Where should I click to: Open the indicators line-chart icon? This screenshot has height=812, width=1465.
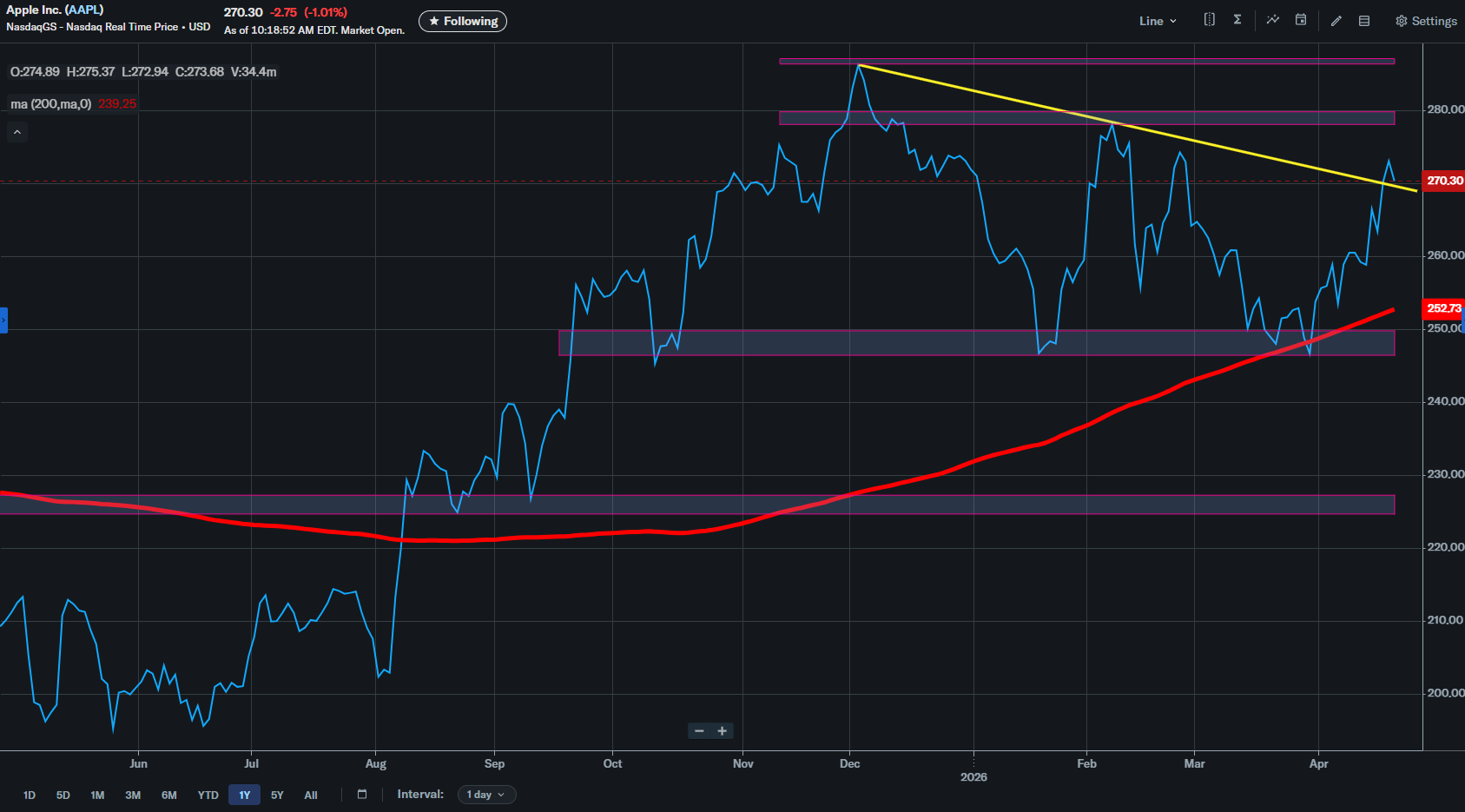coord(1272,20)
